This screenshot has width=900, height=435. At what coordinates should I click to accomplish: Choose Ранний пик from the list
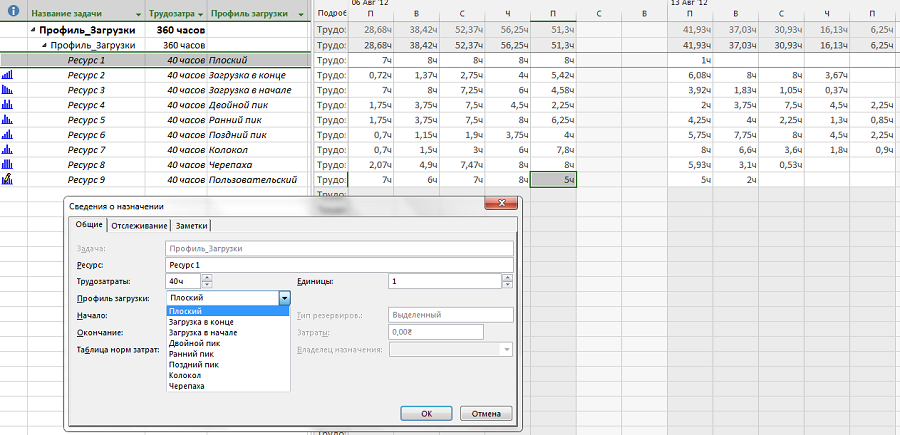(x=228, y=354)
